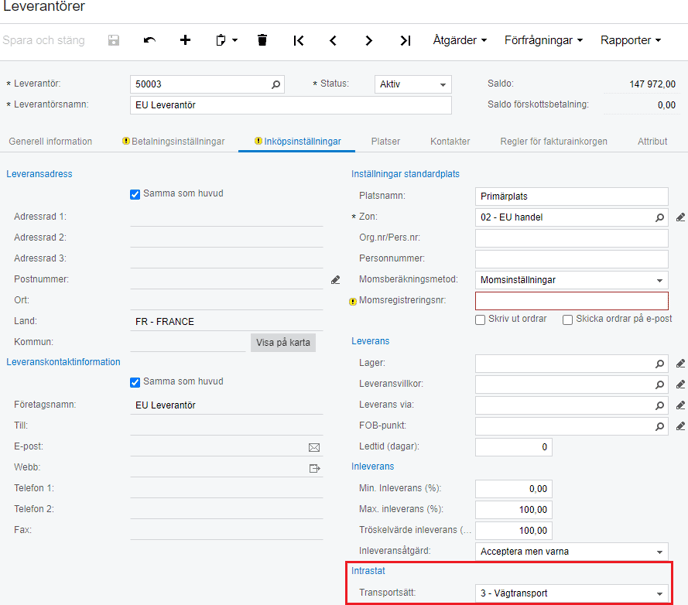Screen dimensions: 688x605
Task: Enable Skicka ordrar på e-post checkbox
Action: 568,320
